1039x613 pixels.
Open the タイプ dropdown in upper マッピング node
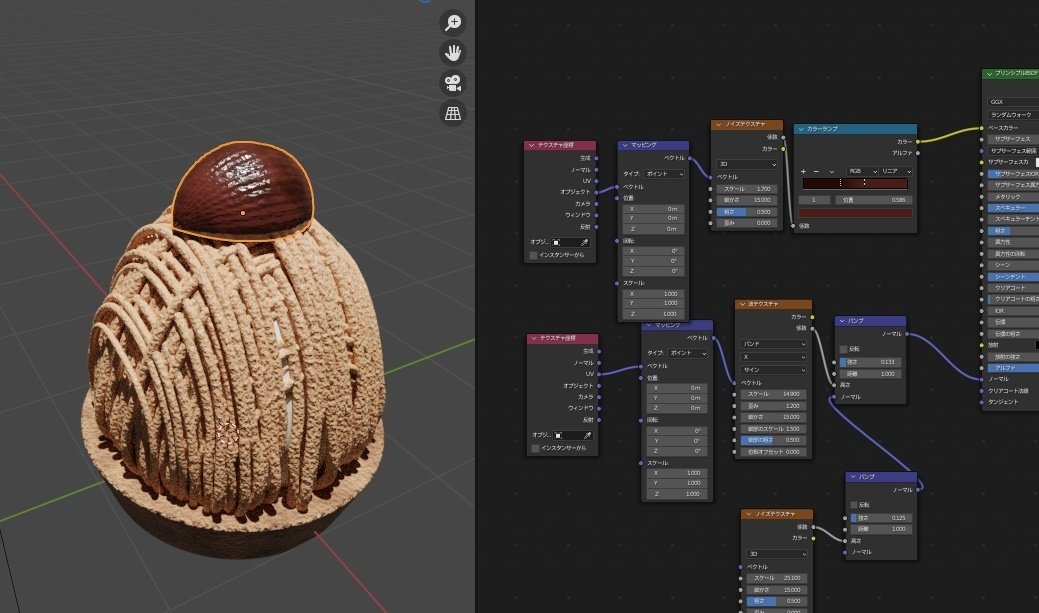[665, 174]
